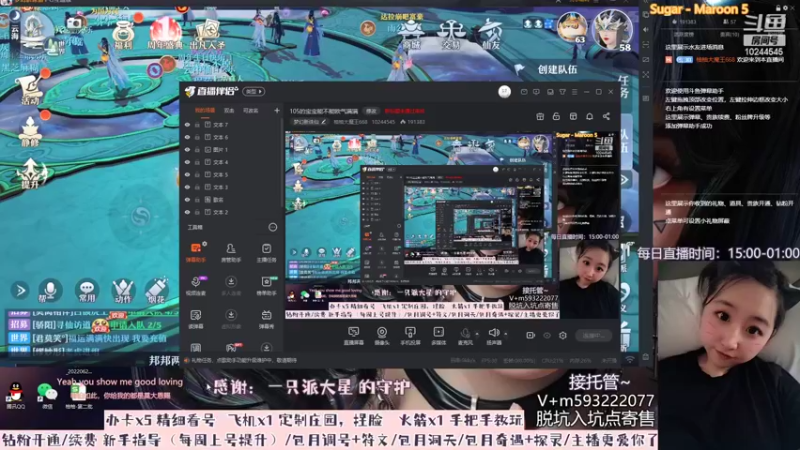
Task: Click the game voice microphone button
Action: click(50, 290)
